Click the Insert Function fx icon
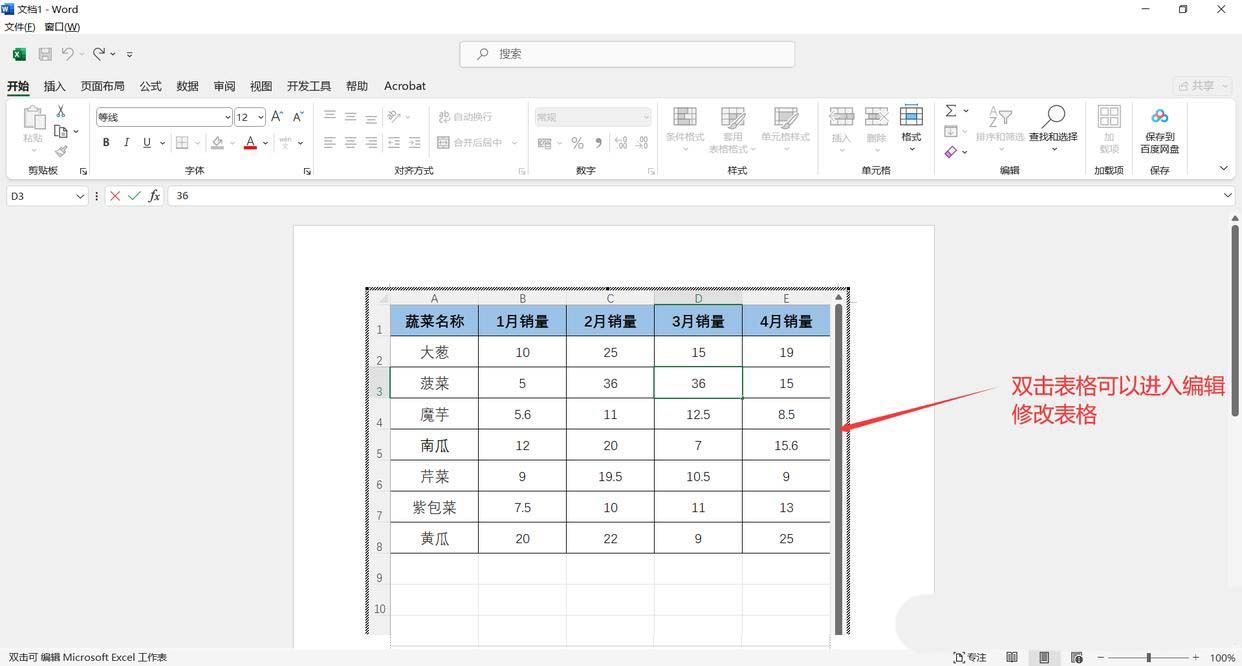Viewport: 1242px width, 666px height. [154, 196]
